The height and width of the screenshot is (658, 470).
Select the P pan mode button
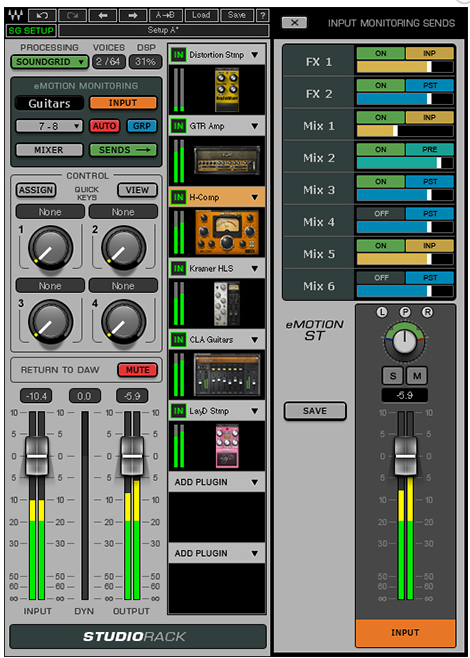[405, 312]
